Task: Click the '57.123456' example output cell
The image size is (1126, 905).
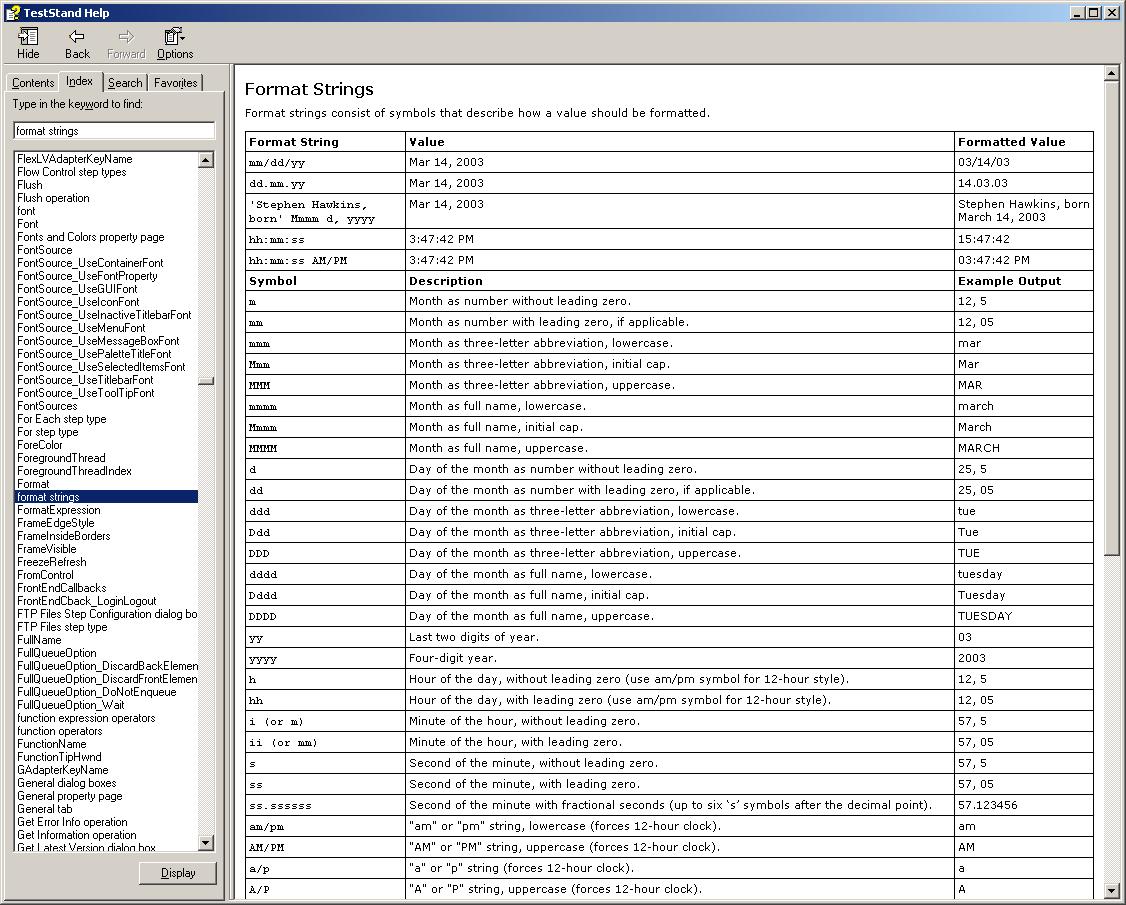Action: pos(1024,805)
